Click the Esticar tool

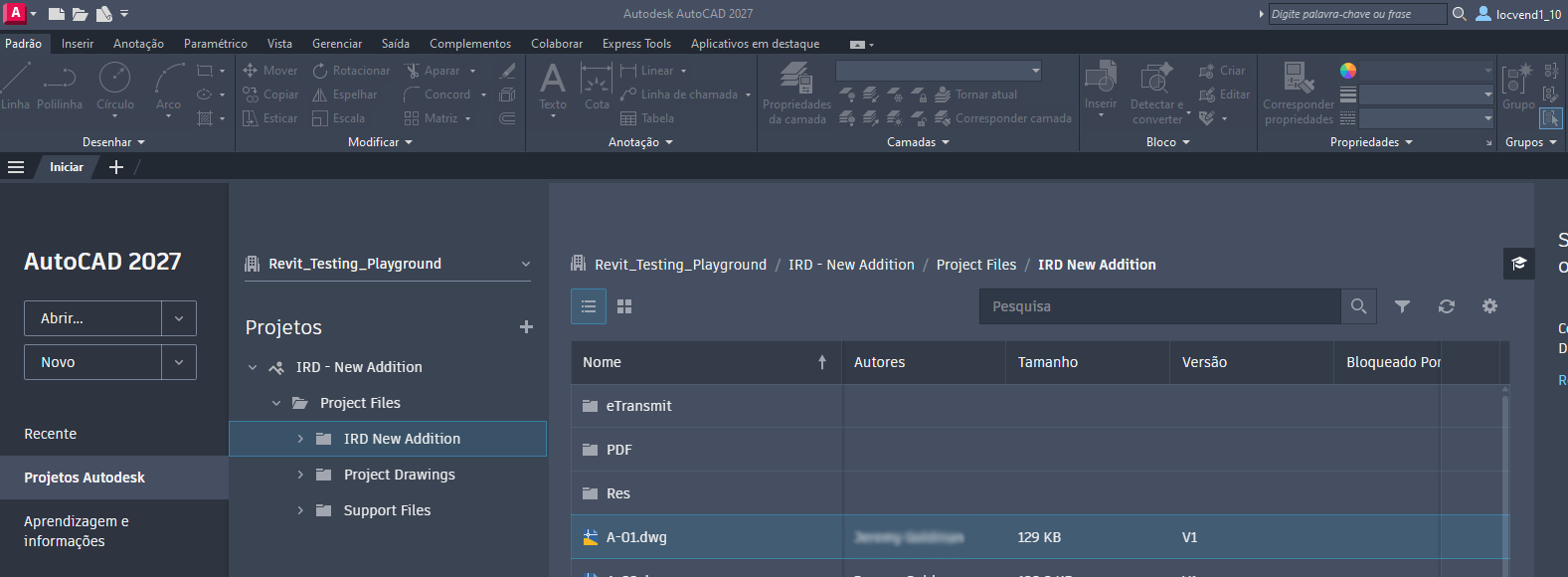click(x=269, y=118)
